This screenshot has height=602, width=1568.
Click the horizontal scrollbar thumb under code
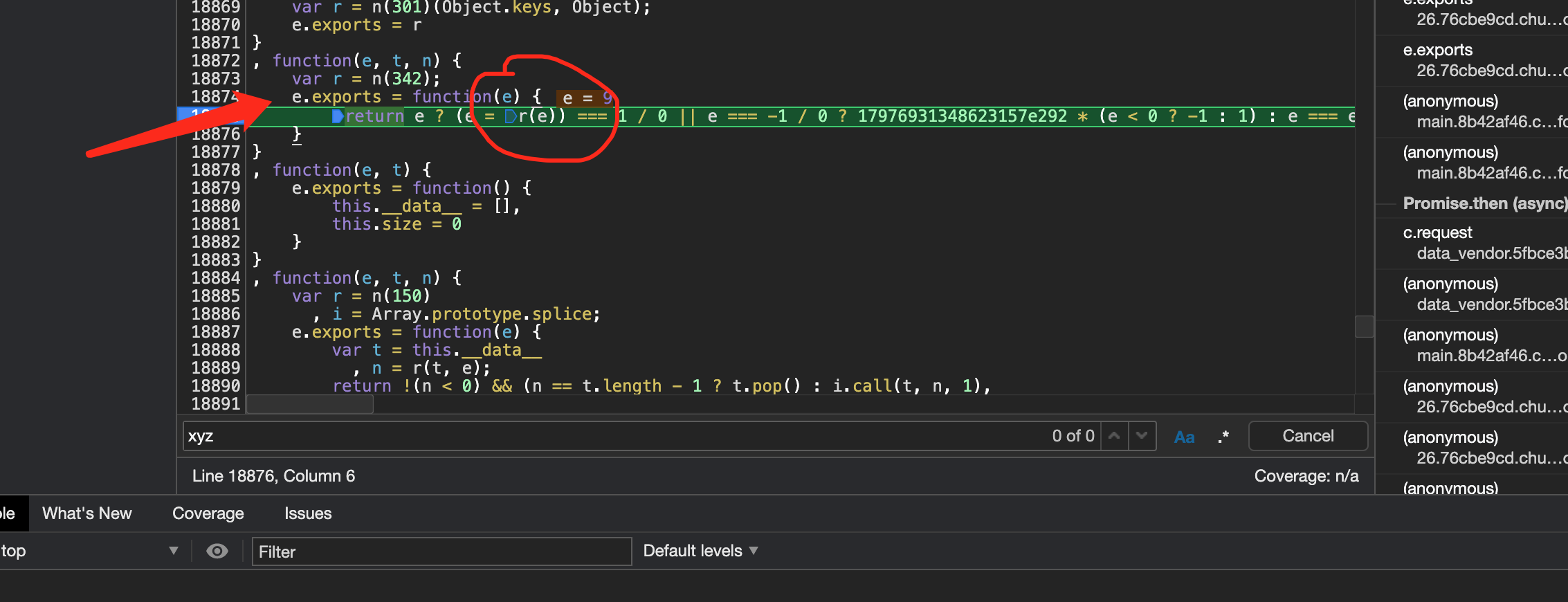click(x=310, y=404)
